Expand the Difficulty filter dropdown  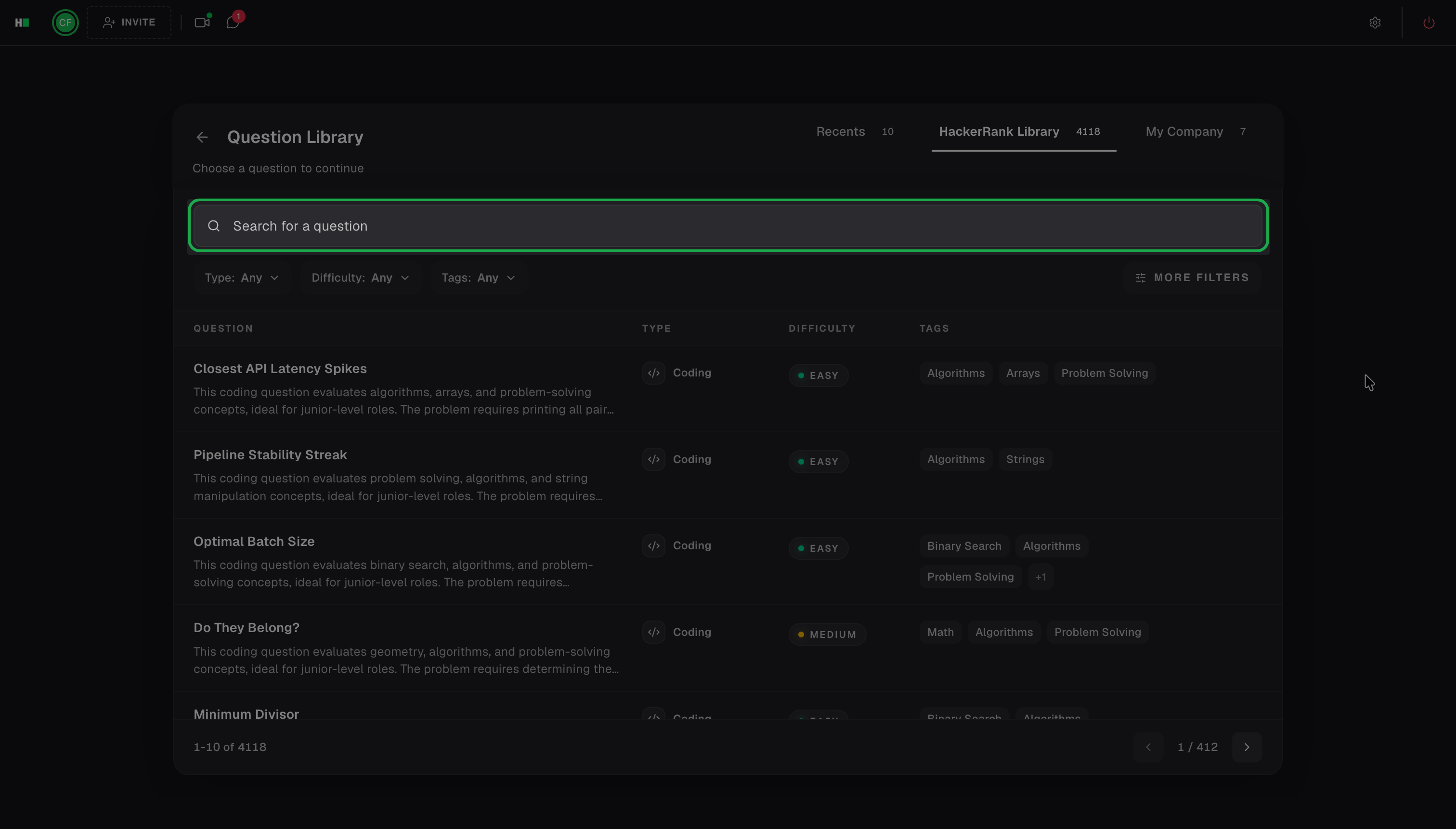point(361,278)
